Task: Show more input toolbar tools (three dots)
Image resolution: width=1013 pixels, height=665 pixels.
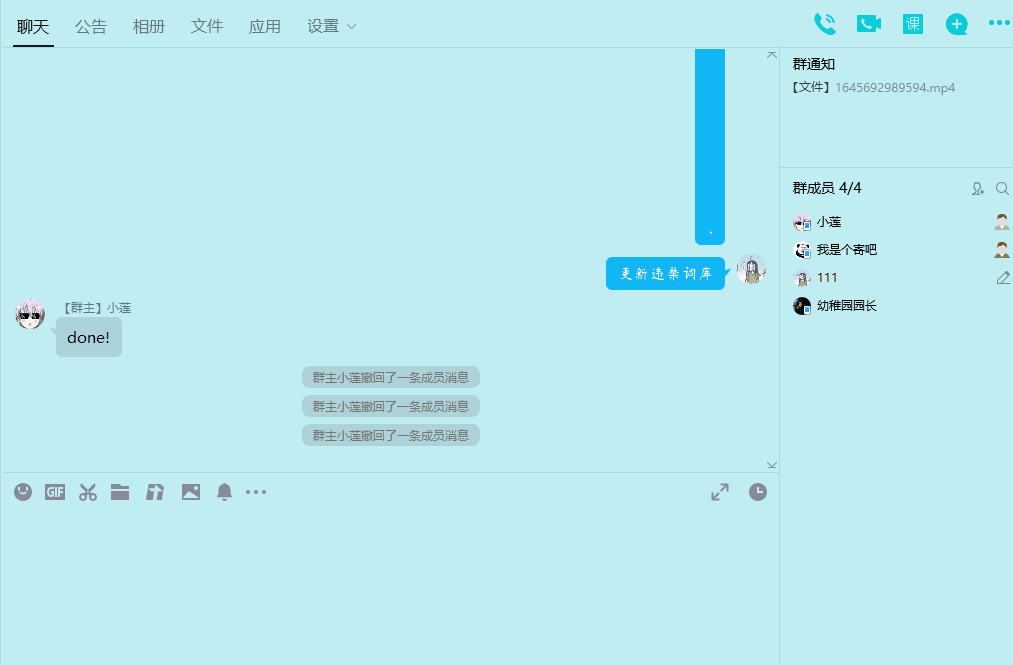Action: point(256,492)
